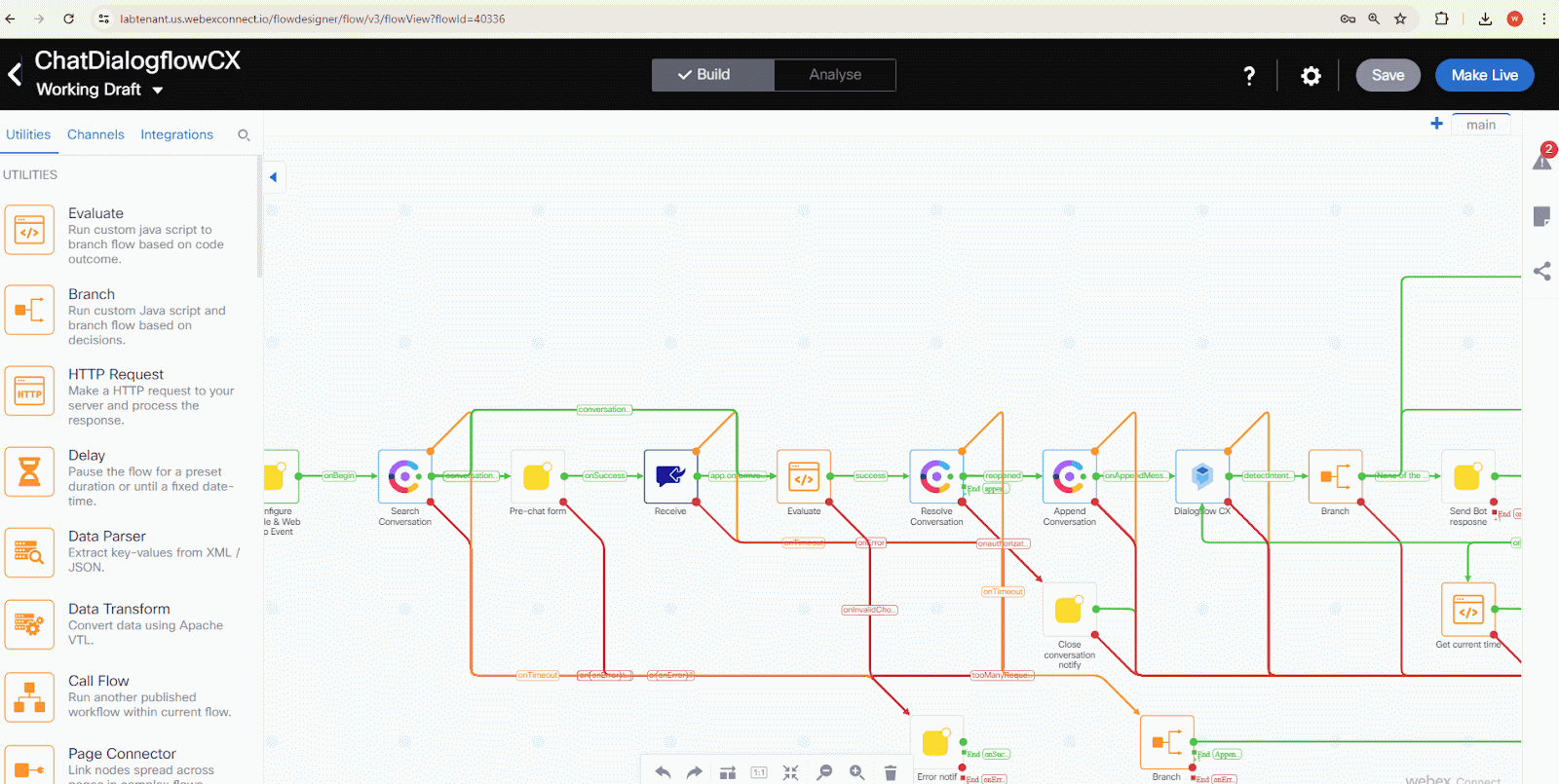Delete the selected node with the trash icon

(890, 772)
